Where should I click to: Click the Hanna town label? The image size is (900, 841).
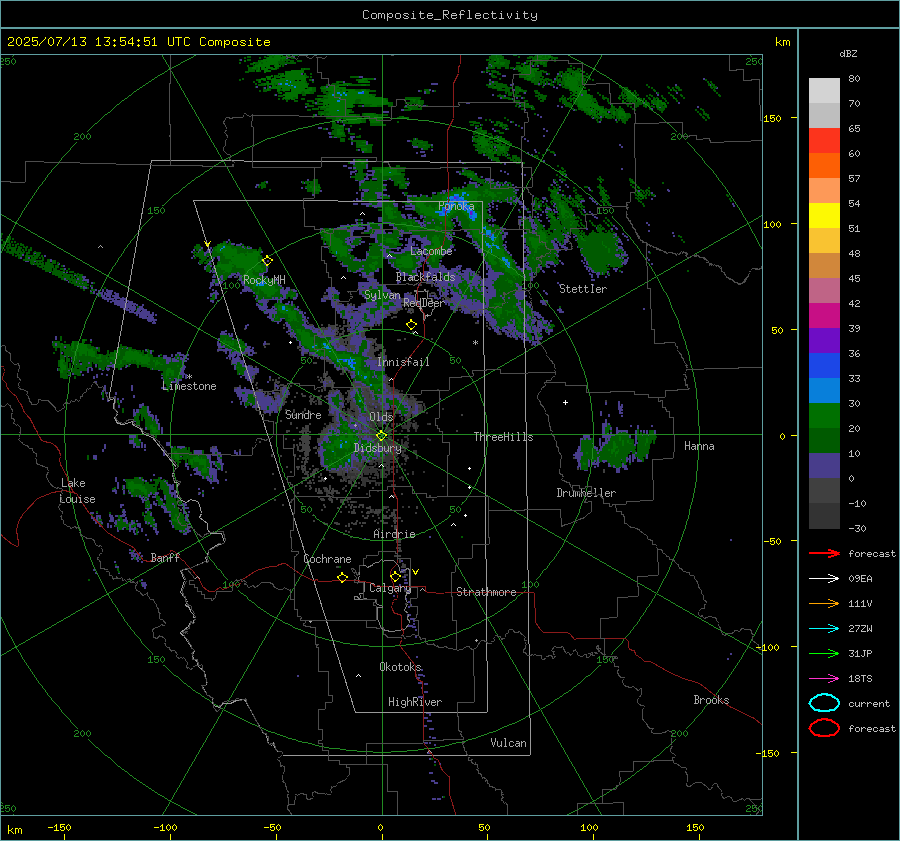[x=699, y=446]
